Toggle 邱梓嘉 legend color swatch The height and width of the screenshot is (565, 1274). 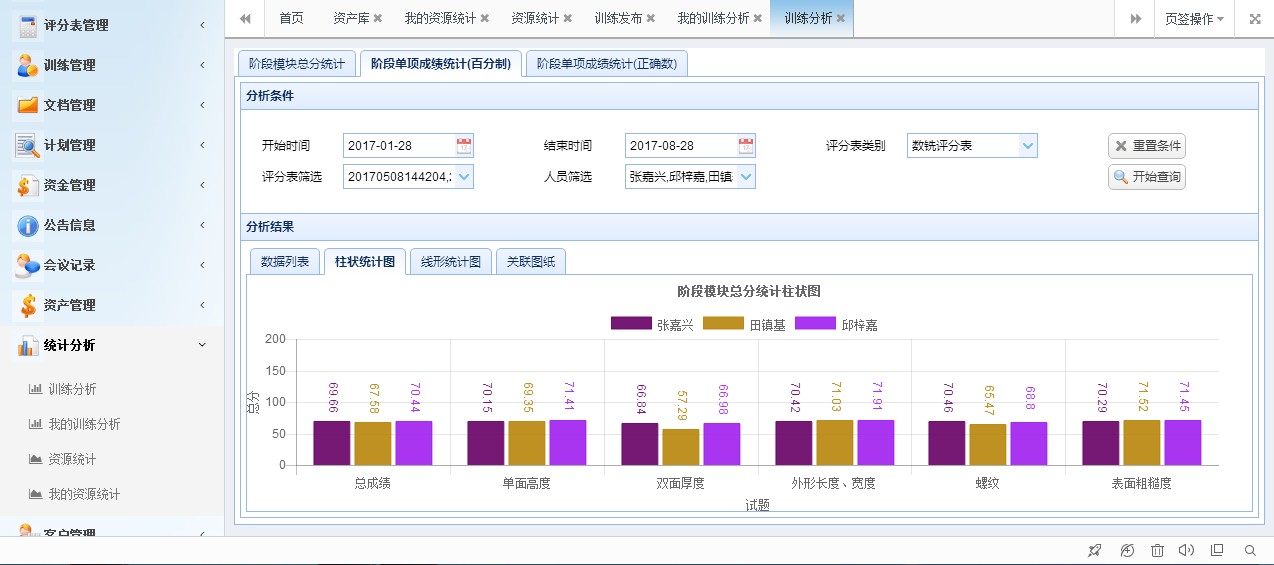point(815,324)
